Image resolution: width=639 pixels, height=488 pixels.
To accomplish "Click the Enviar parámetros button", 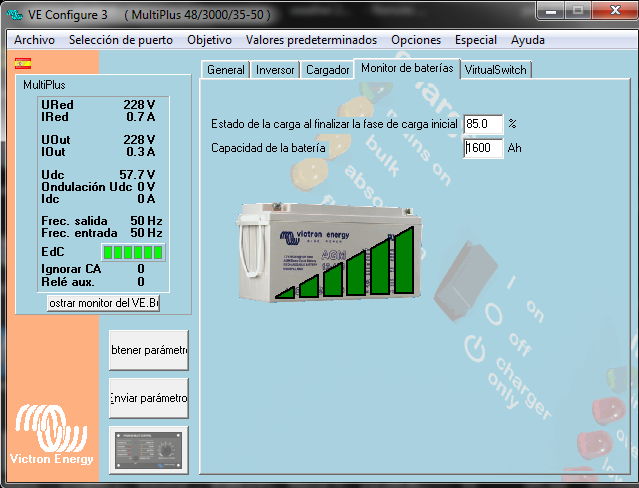I will point(149,398).
